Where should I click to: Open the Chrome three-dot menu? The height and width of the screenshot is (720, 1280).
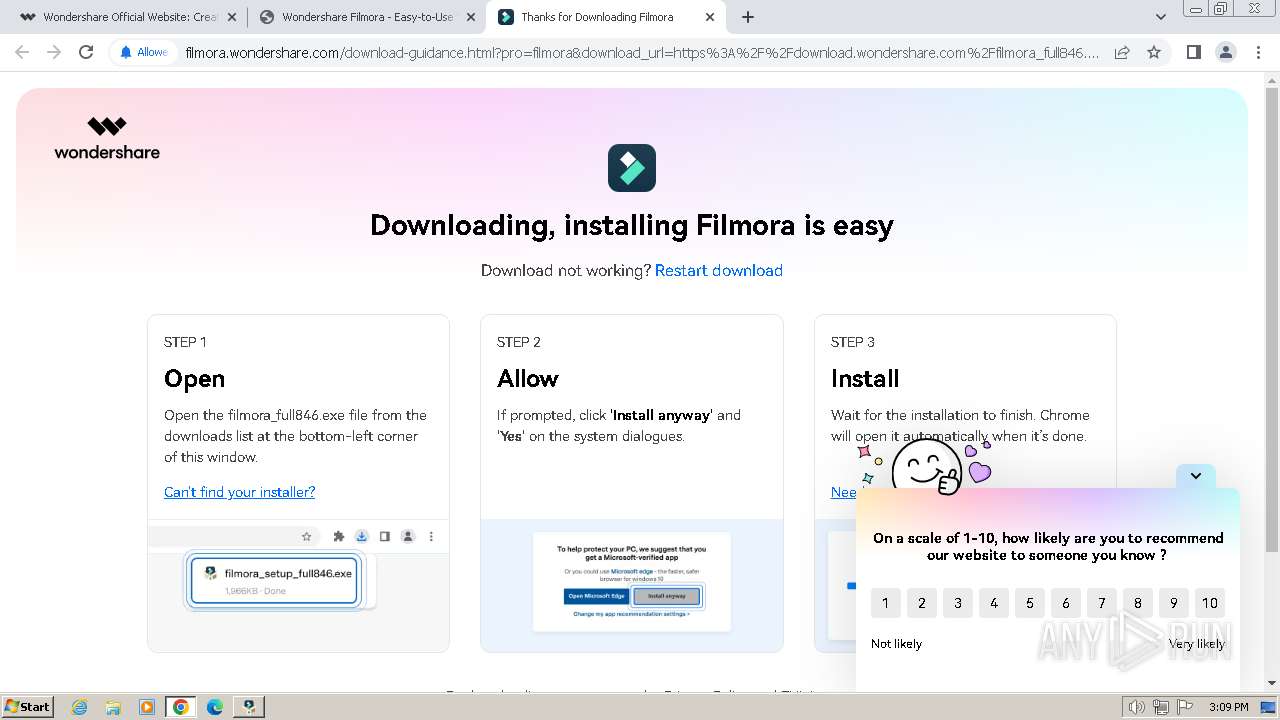point(1258,52)
